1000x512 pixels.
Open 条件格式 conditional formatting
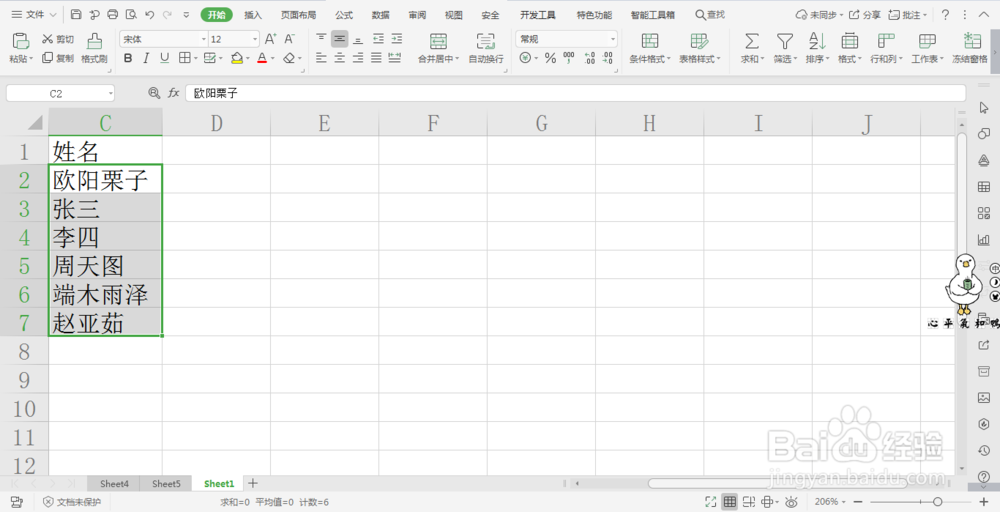pos(650,48)
